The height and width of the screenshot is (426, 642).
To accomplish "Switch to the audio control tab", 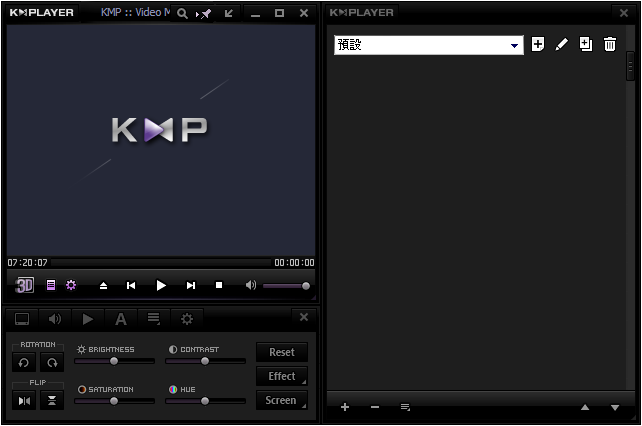I will [55, 319].
